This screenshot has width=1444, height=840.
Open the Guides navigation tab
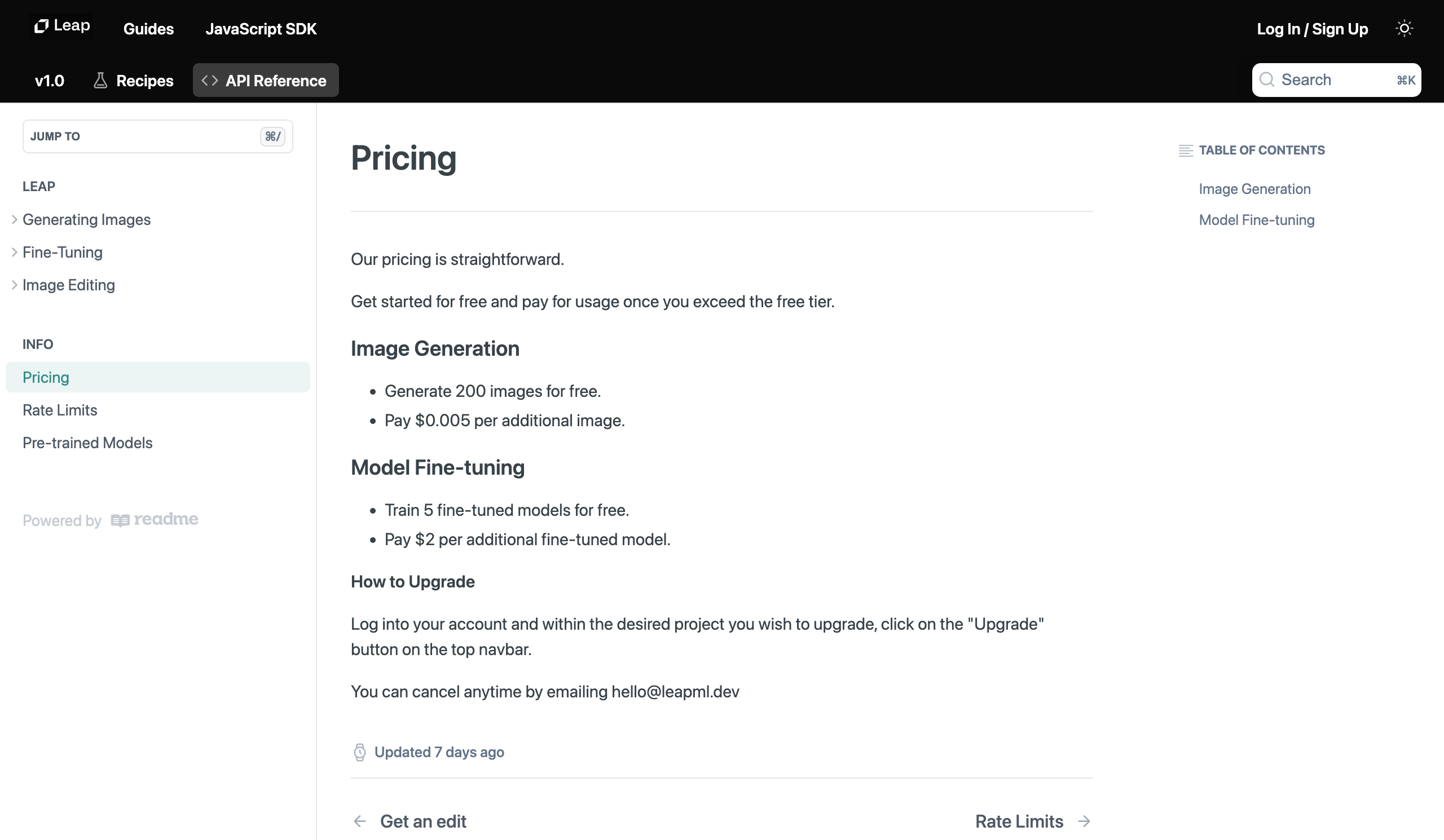[148, 29]
